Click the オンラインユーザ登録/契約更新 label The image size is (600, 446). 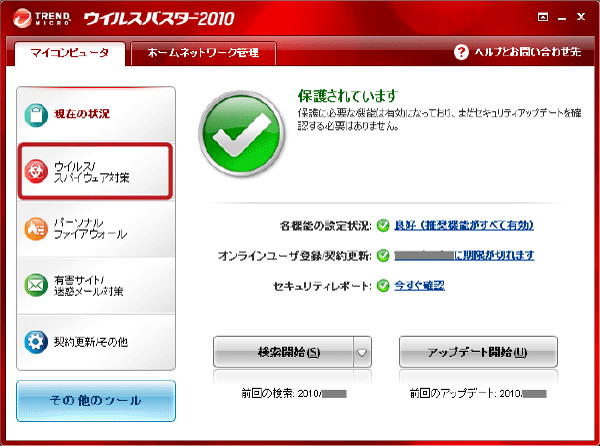point(295,256)
